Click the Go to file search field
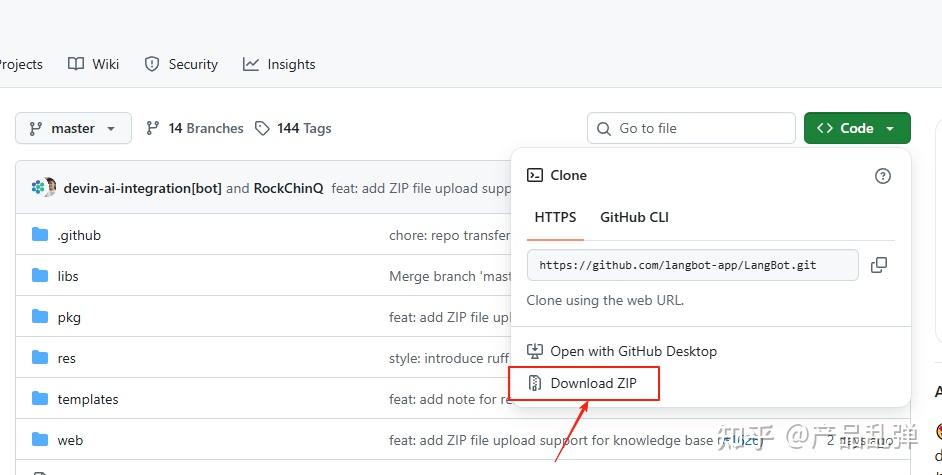 pyautogui.click(x=692, y=128)
